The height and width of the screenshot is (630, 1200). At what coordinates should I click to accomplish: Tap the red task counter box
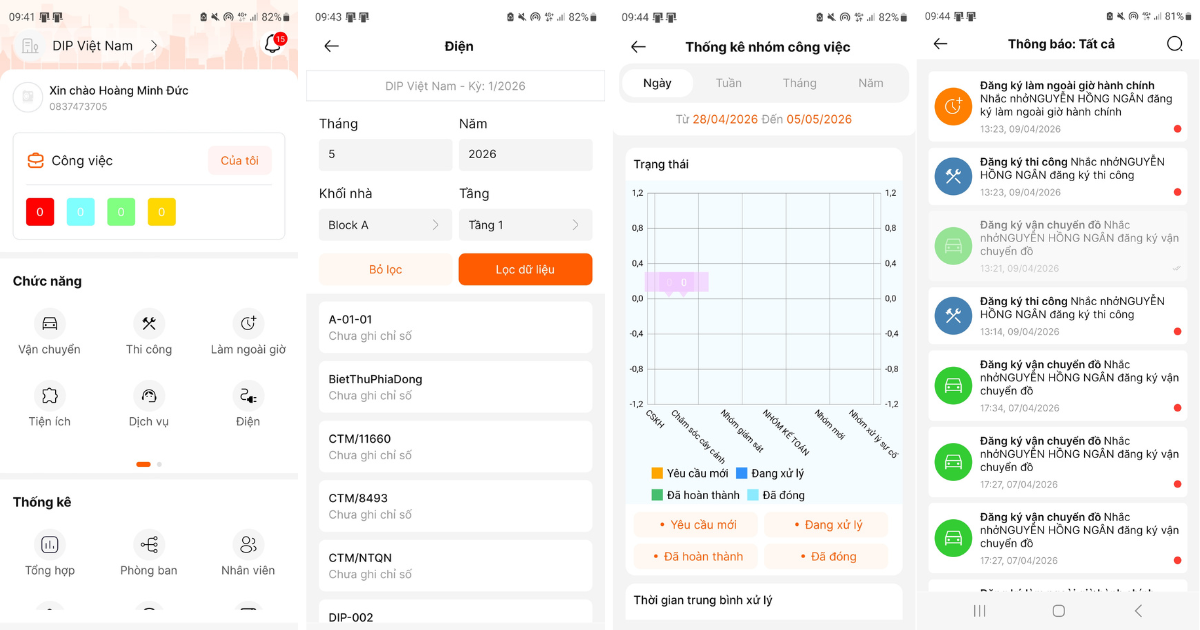(40, 212)
